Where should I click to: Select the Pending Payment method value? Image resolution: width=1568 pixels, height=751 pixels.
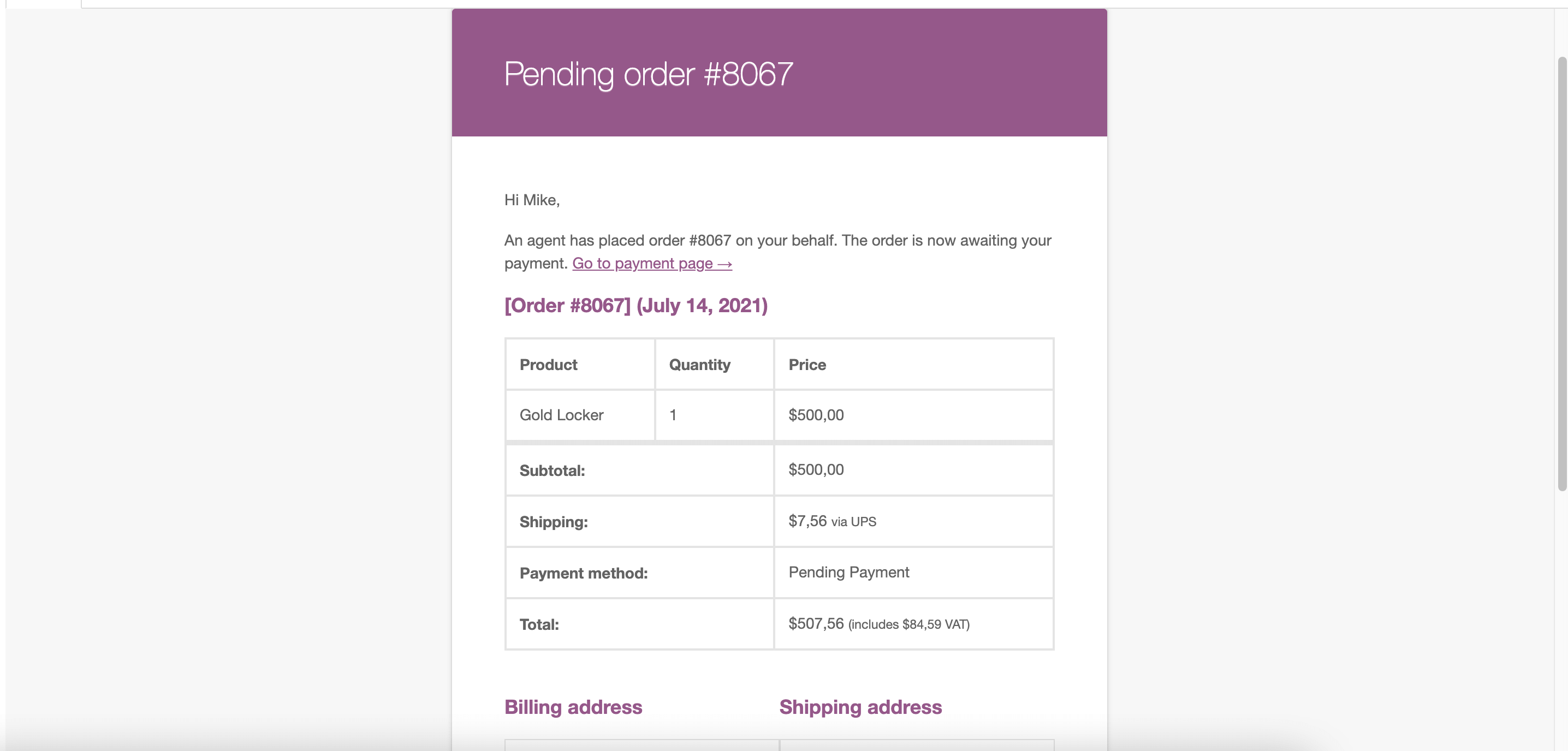(848, 572)
